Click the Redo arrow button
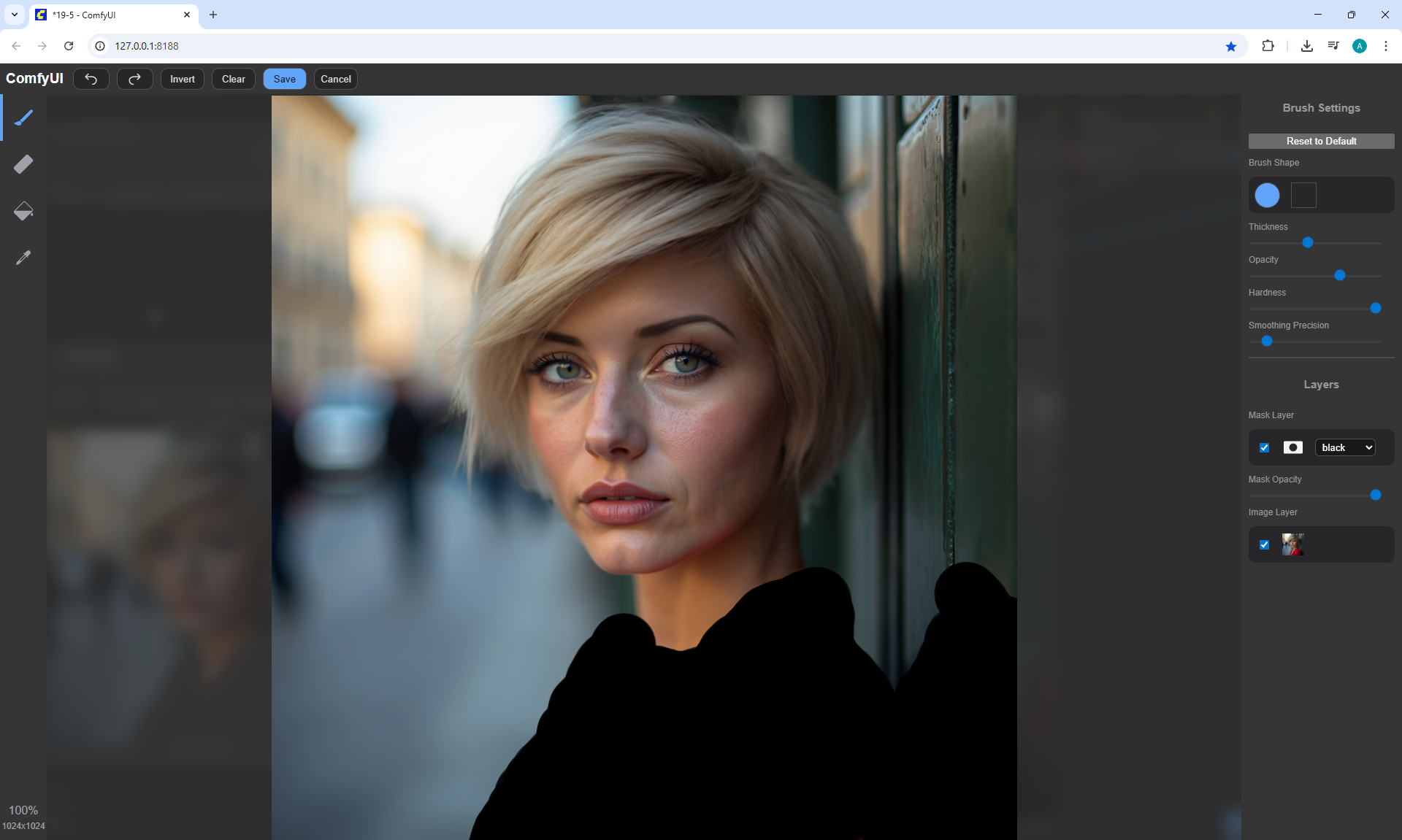 (x=135, y=79)
